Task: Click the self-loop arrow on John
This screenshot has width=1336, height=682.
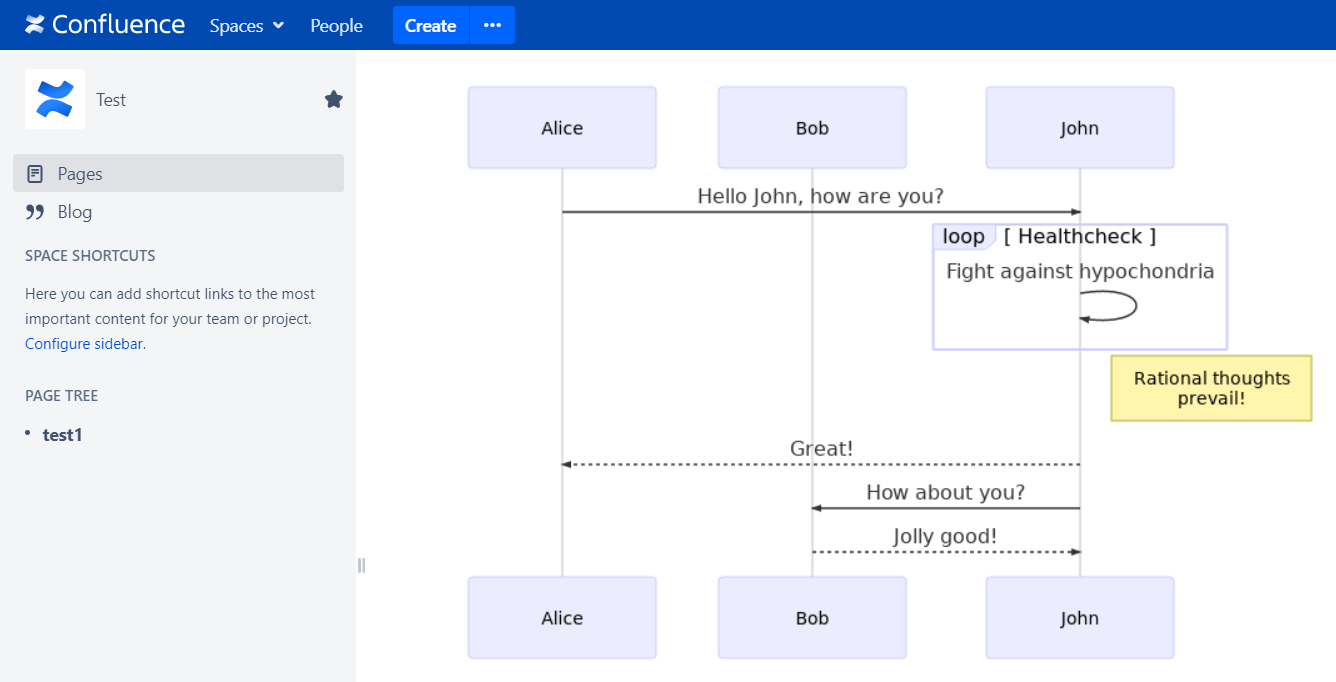Action: pyautogui.click(x=1108, y=306)
